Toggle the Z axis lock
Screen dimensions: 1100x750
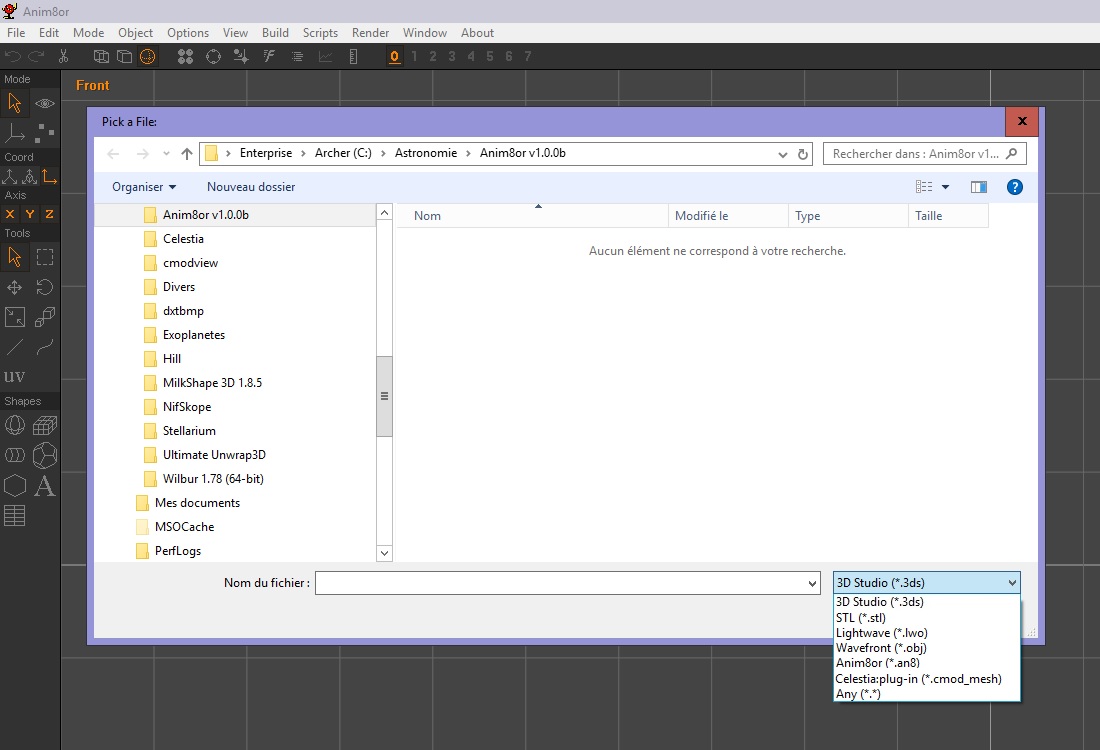(x=49, y=215)
